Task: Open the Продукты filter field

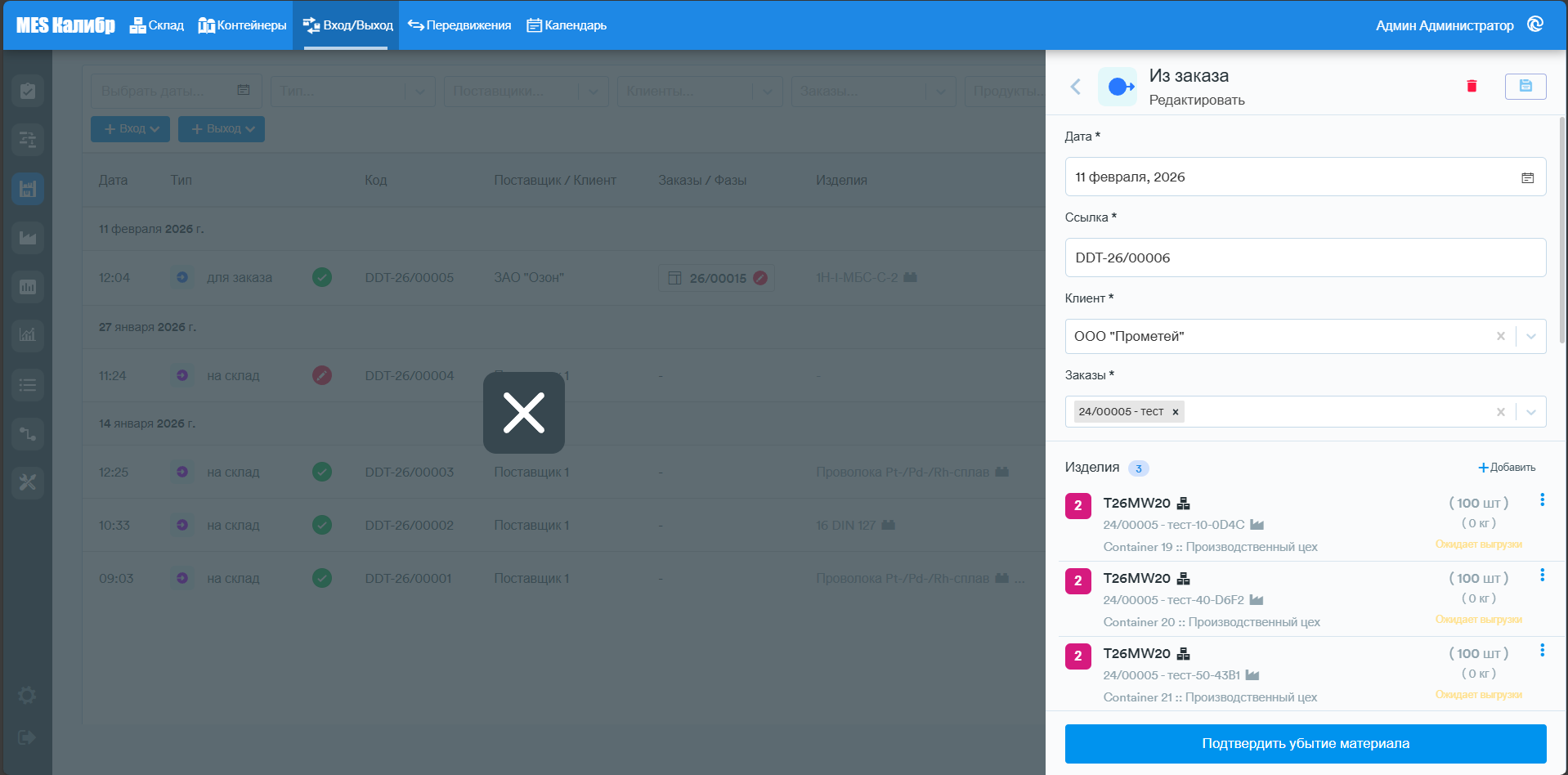Action: 1005,91
